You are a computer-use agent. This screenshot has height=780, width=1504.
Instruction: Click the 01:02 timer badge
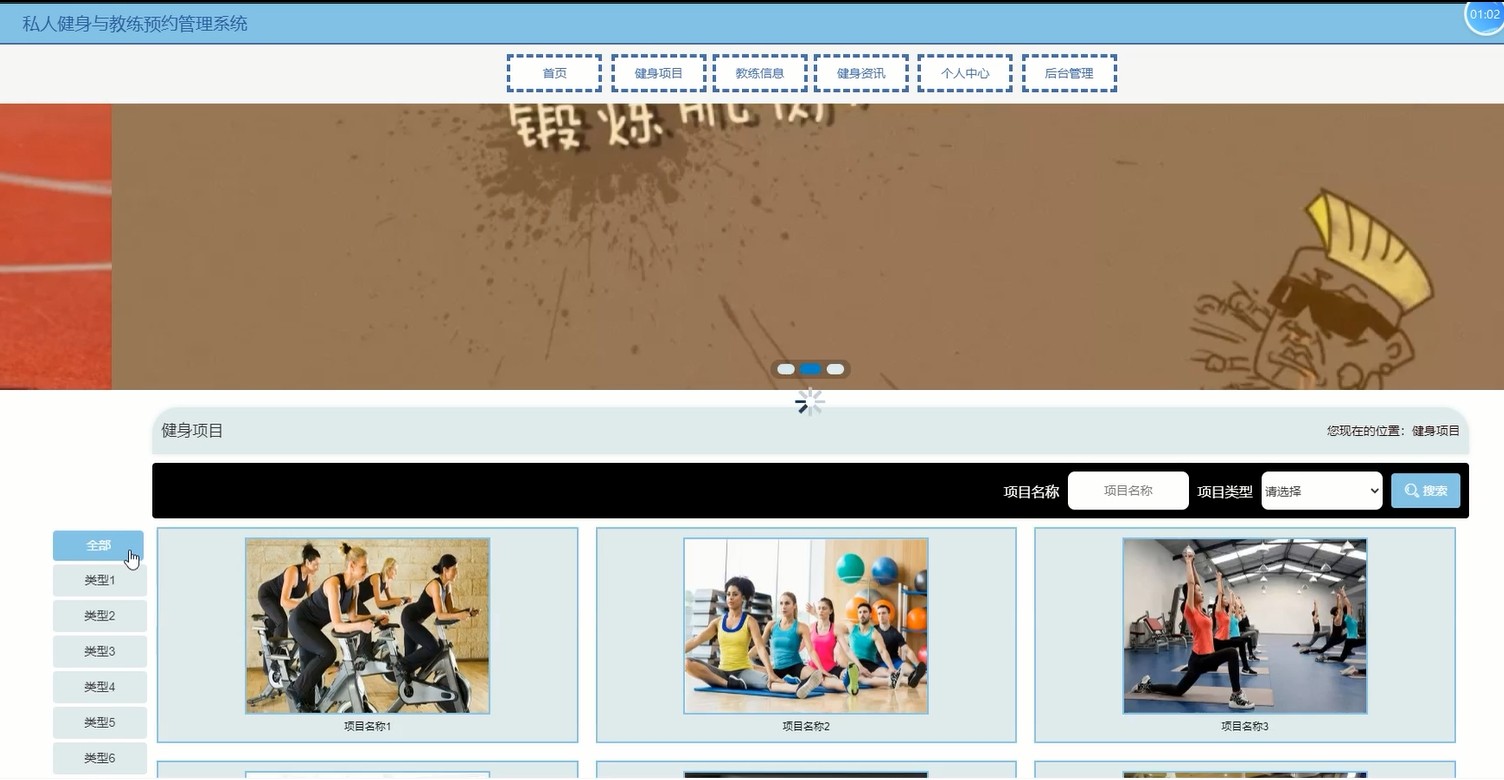pyautogui.click(x=1485, y=15)
